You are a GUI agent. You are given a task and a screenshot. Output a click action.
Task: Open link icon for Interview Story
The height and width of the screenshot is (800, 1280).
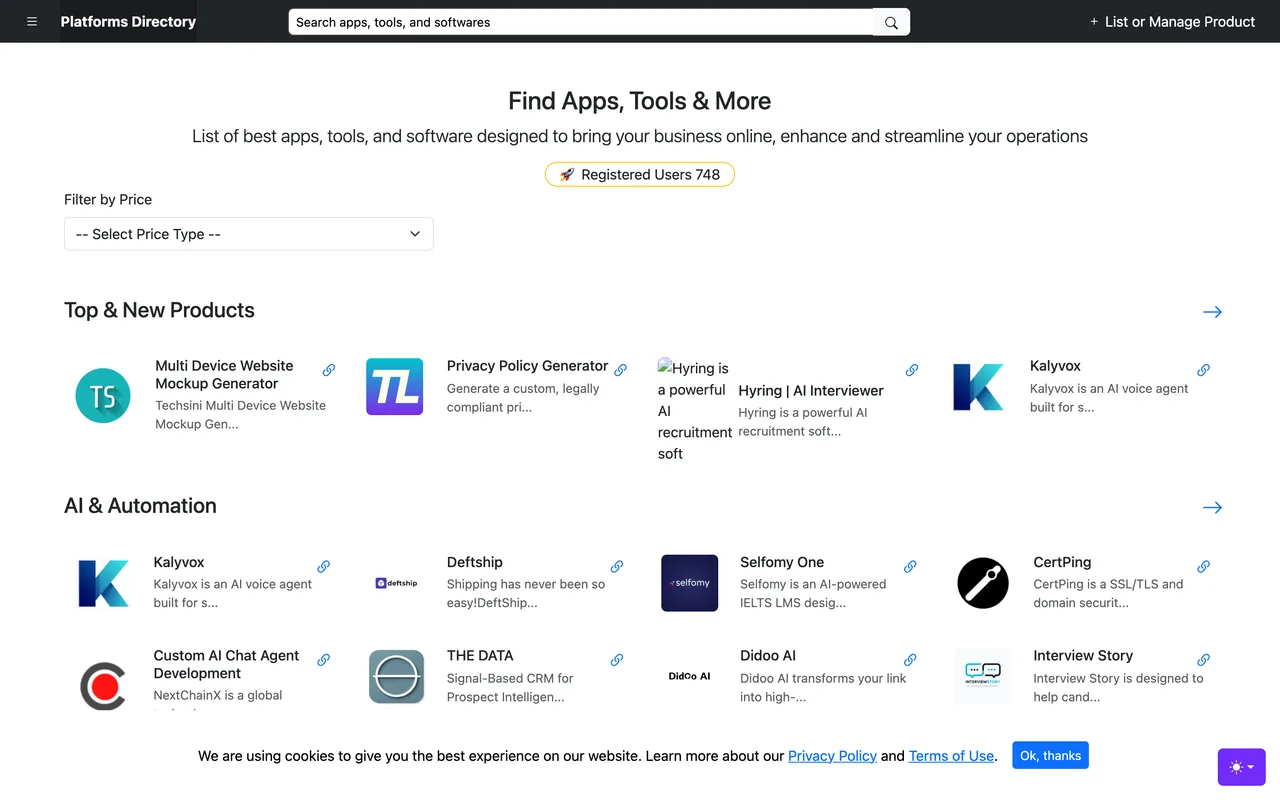[x=1203, y=660]
